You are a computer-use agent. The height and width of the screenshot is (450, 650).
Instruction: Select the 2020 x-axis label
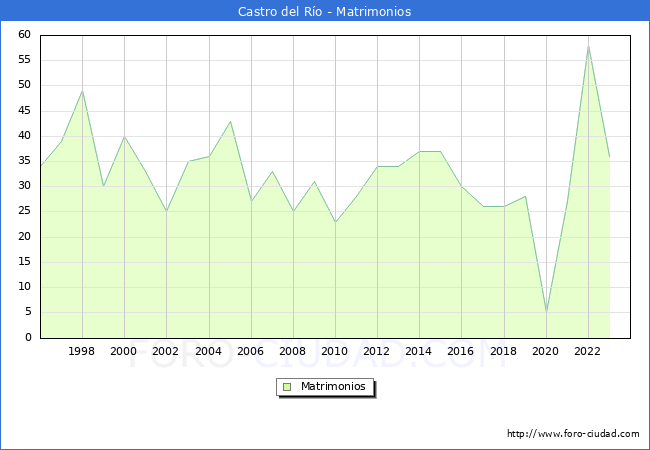pyautogui.click(x=546, y=351)
